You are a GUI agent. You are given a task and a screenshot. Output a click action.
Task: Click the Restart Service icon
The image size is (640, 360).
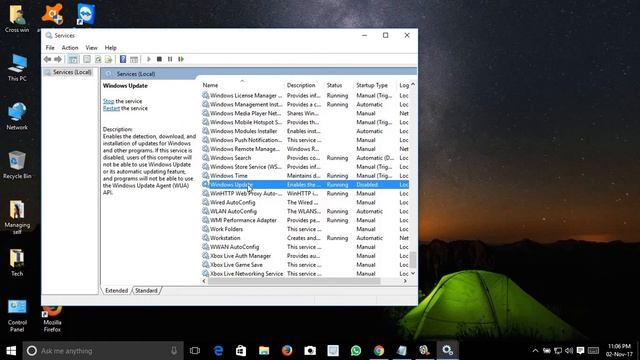[x=181, y=59]
